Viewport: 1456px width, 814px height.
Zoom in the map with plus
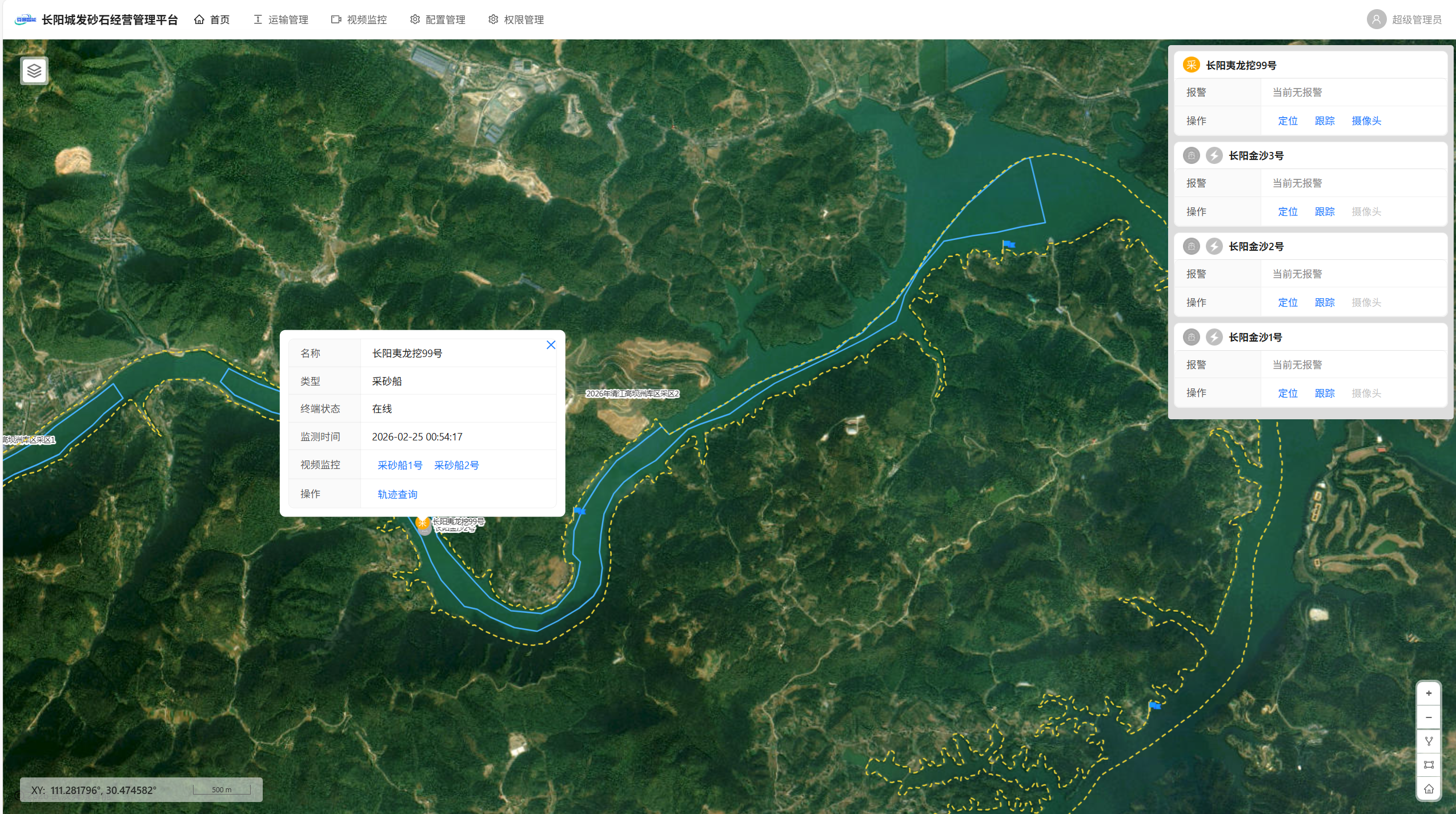(x=1428, y=693)
